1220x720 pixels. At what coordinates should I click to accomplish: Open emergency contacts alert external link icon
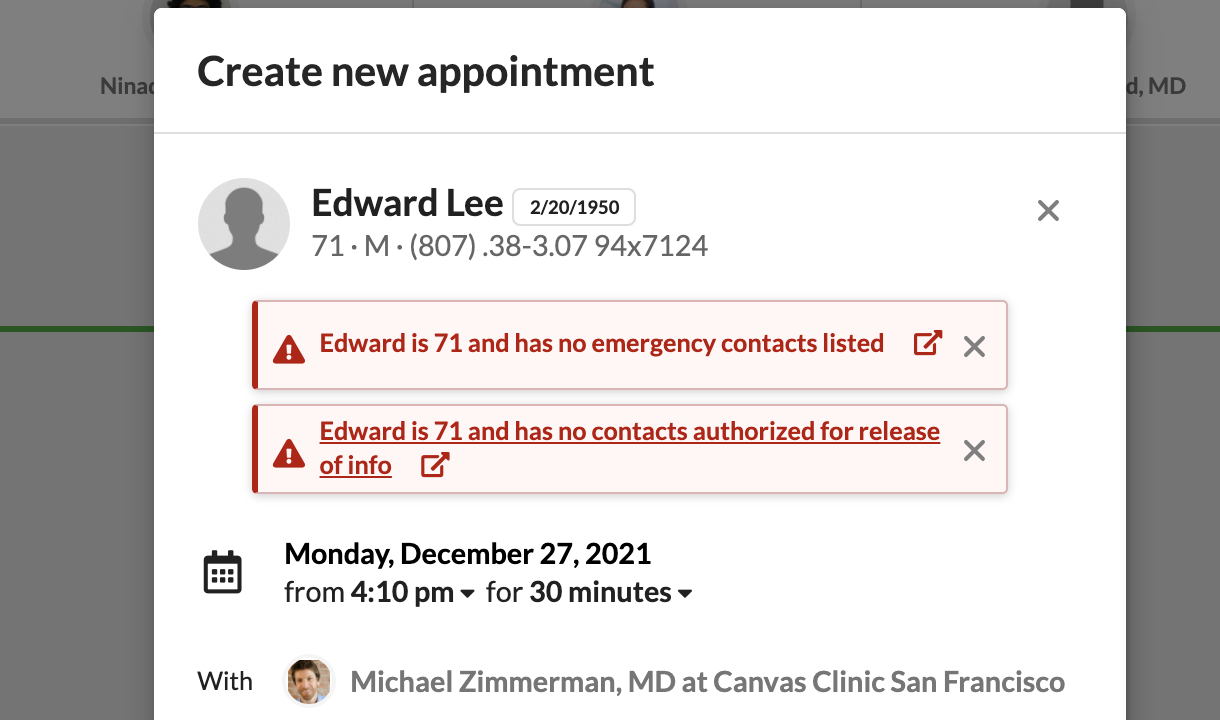coord(928,344)
